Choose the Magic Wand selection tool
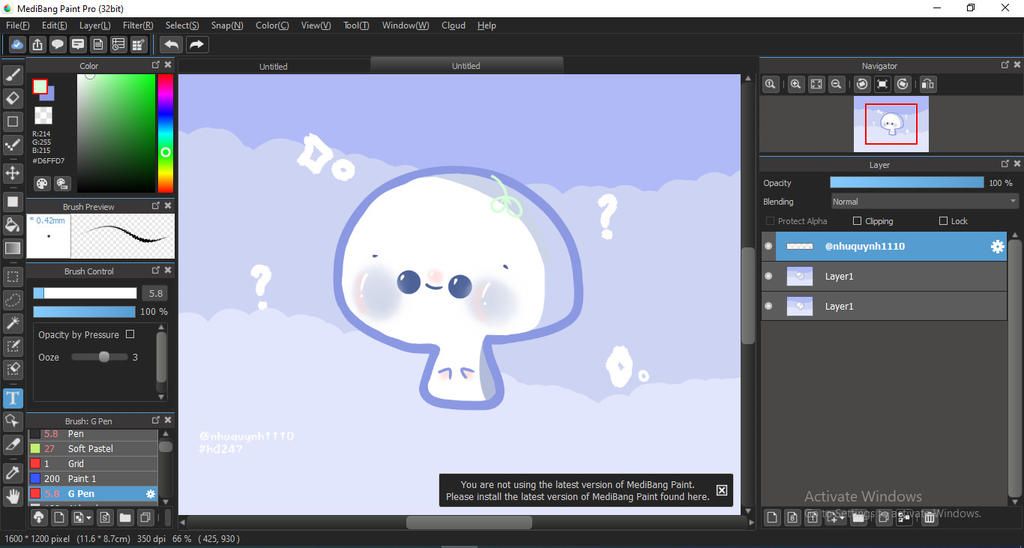 pos(13,323)
